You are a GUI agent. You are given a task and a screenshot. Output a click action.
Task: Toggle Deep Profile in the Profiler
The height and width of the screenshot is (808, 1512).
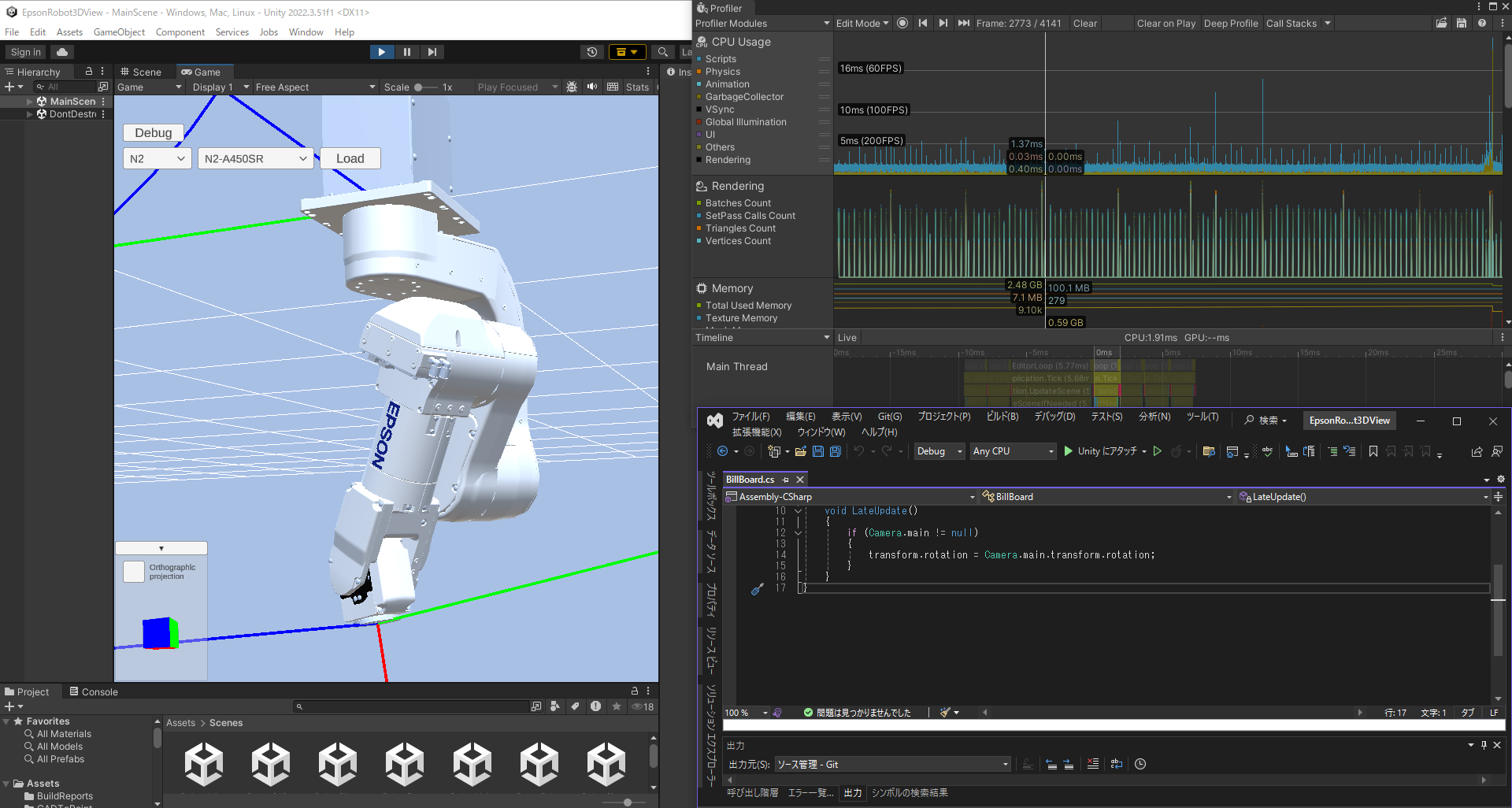1230,23
